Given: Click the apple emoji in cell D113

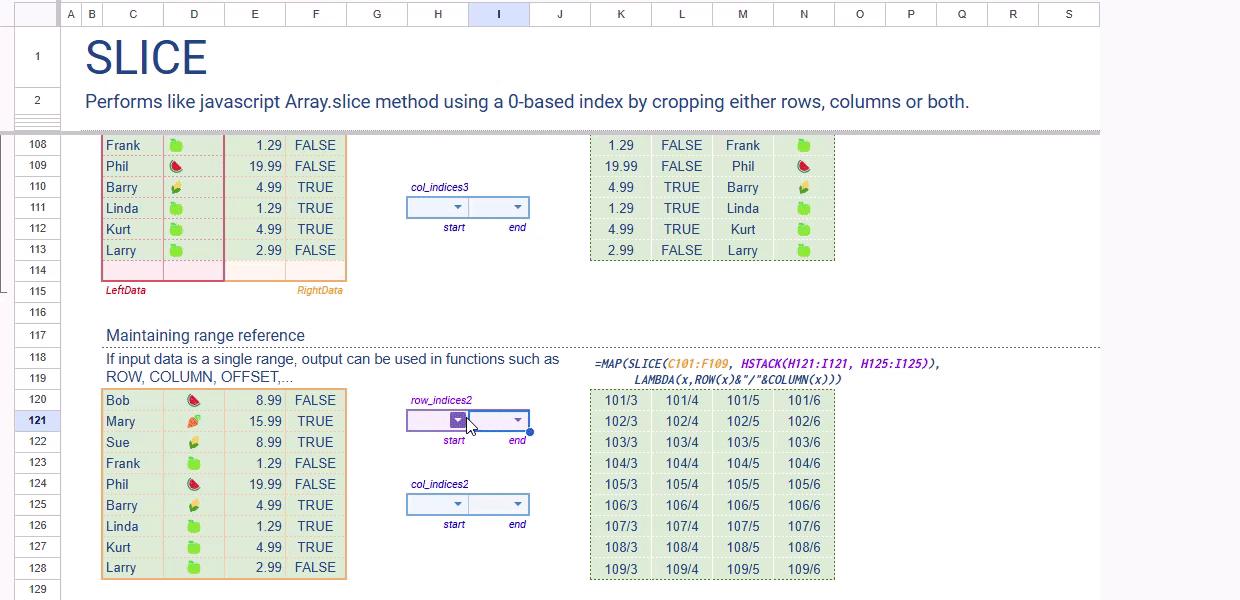Looking at the screenshot, I should pos(176,250).
